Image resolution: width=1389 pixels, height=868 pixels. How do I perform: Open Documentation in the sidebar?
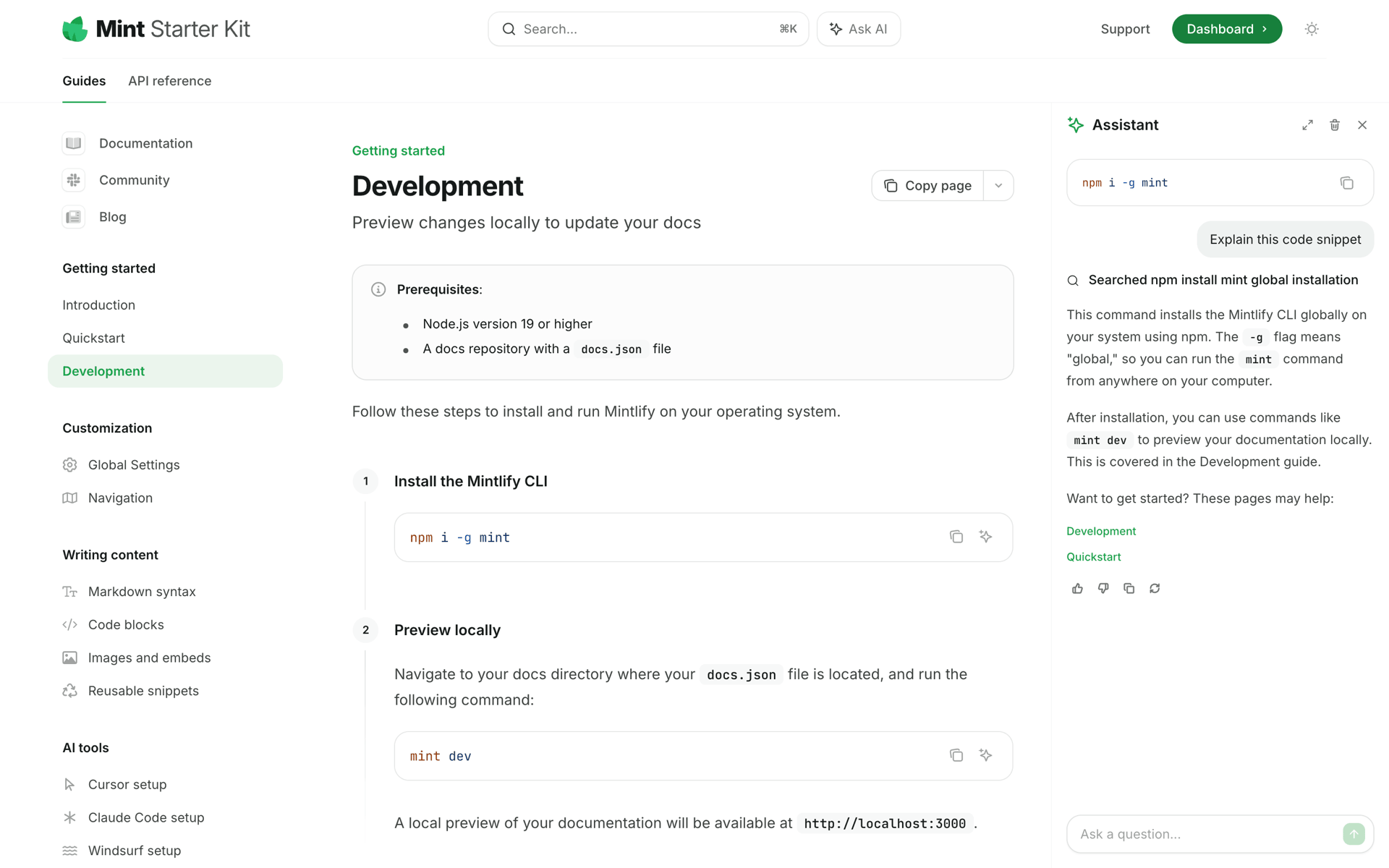pos(145,143)
